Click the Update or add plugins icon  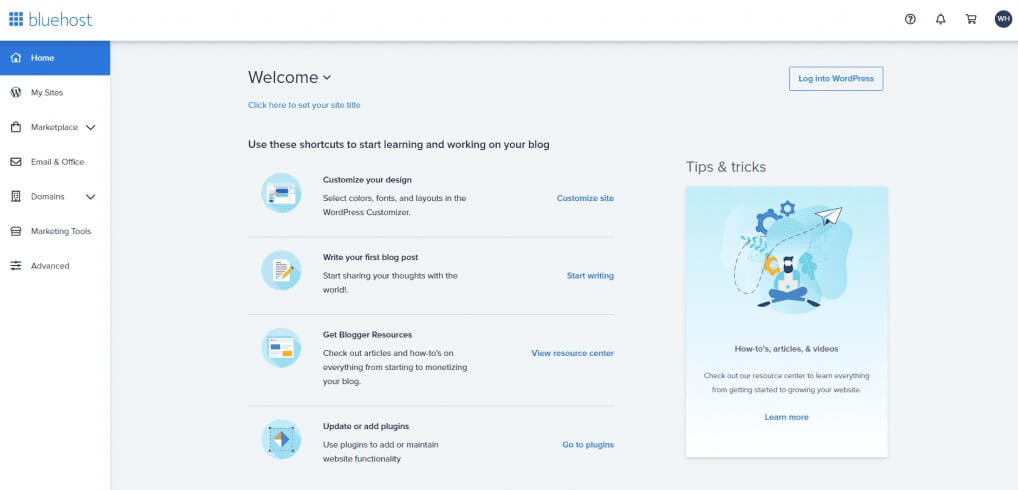point(281,439)
